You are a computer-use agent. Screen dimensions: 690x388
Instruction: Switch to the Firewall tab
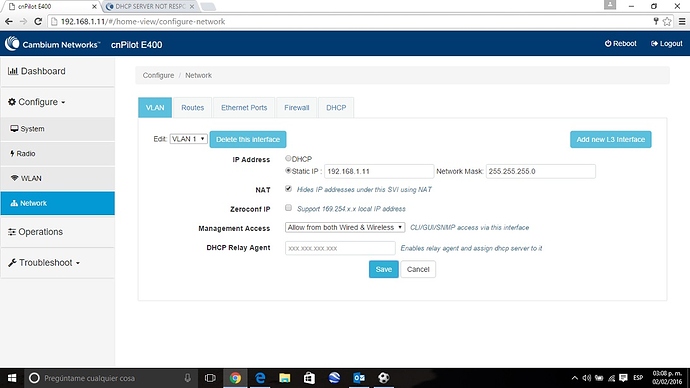coord(297,108)
